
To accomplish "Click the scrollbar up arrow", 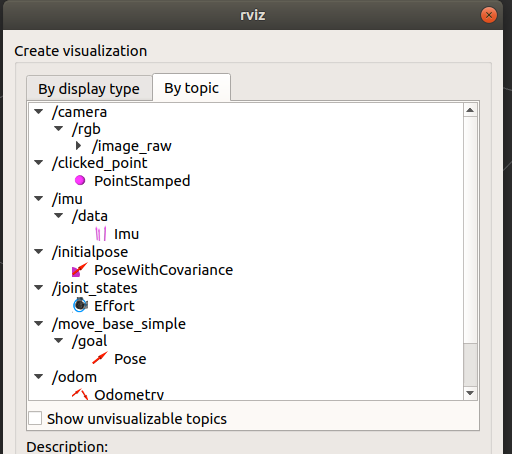I will click(470, 110).
